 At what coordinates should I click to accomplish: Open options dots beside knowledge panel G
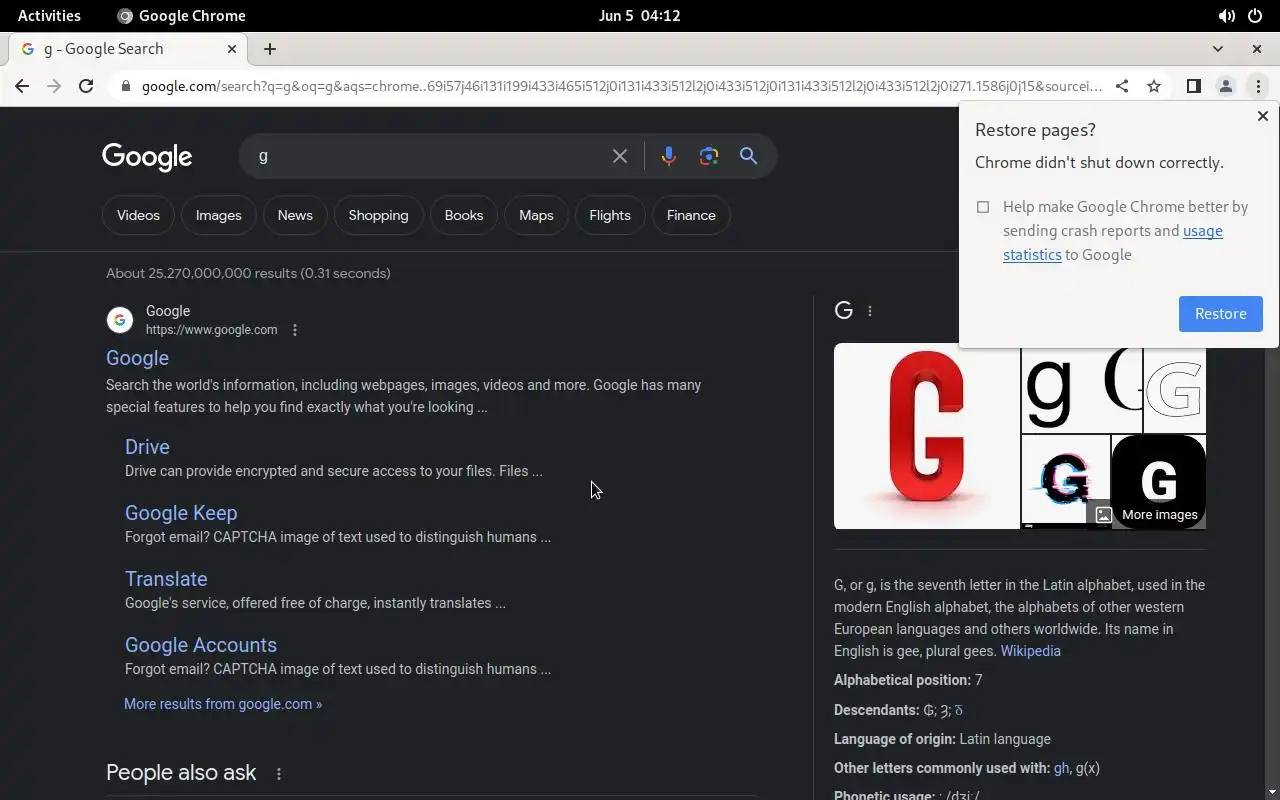tap(870, 311)
